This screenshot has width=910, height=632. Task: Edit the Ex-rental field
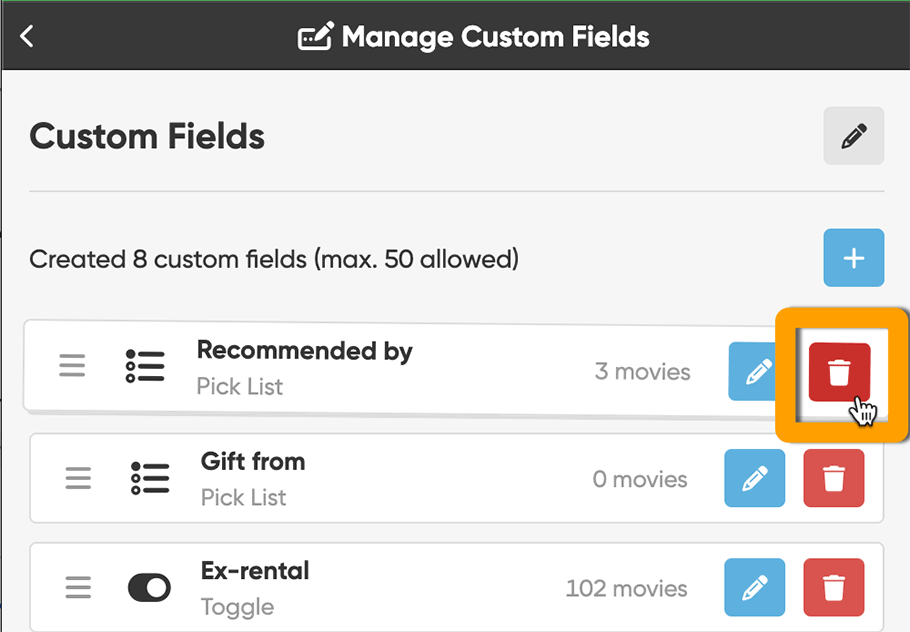pos(754,588)
